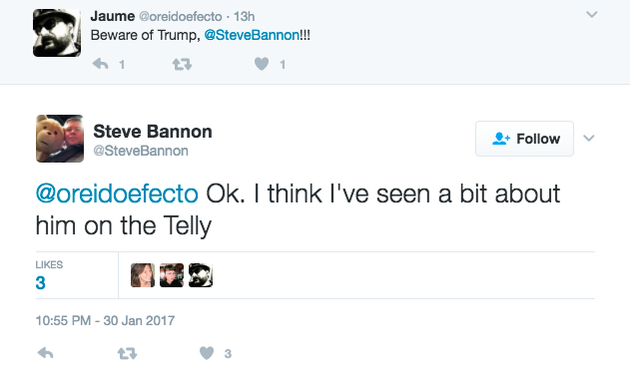
Task: Open the @oreidoefecto mention in the reply
Action: pos(117,194)
